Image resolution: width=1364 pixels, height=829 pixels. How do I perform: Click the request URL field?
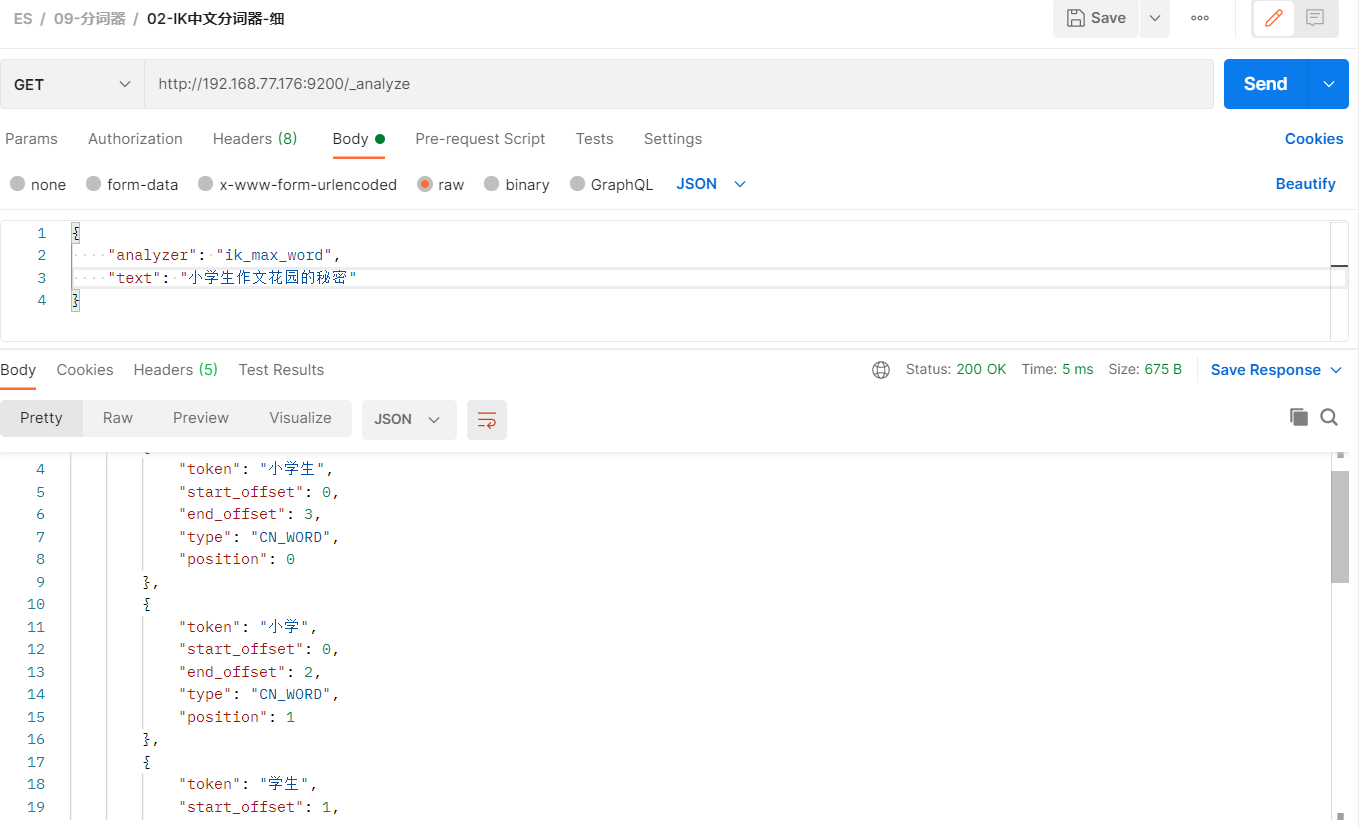click(x=679, y=84)
